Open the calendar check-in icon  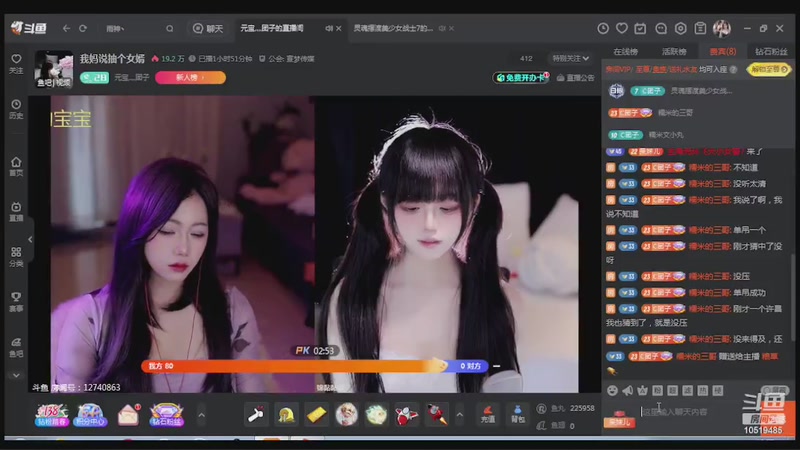click(640, 29)
